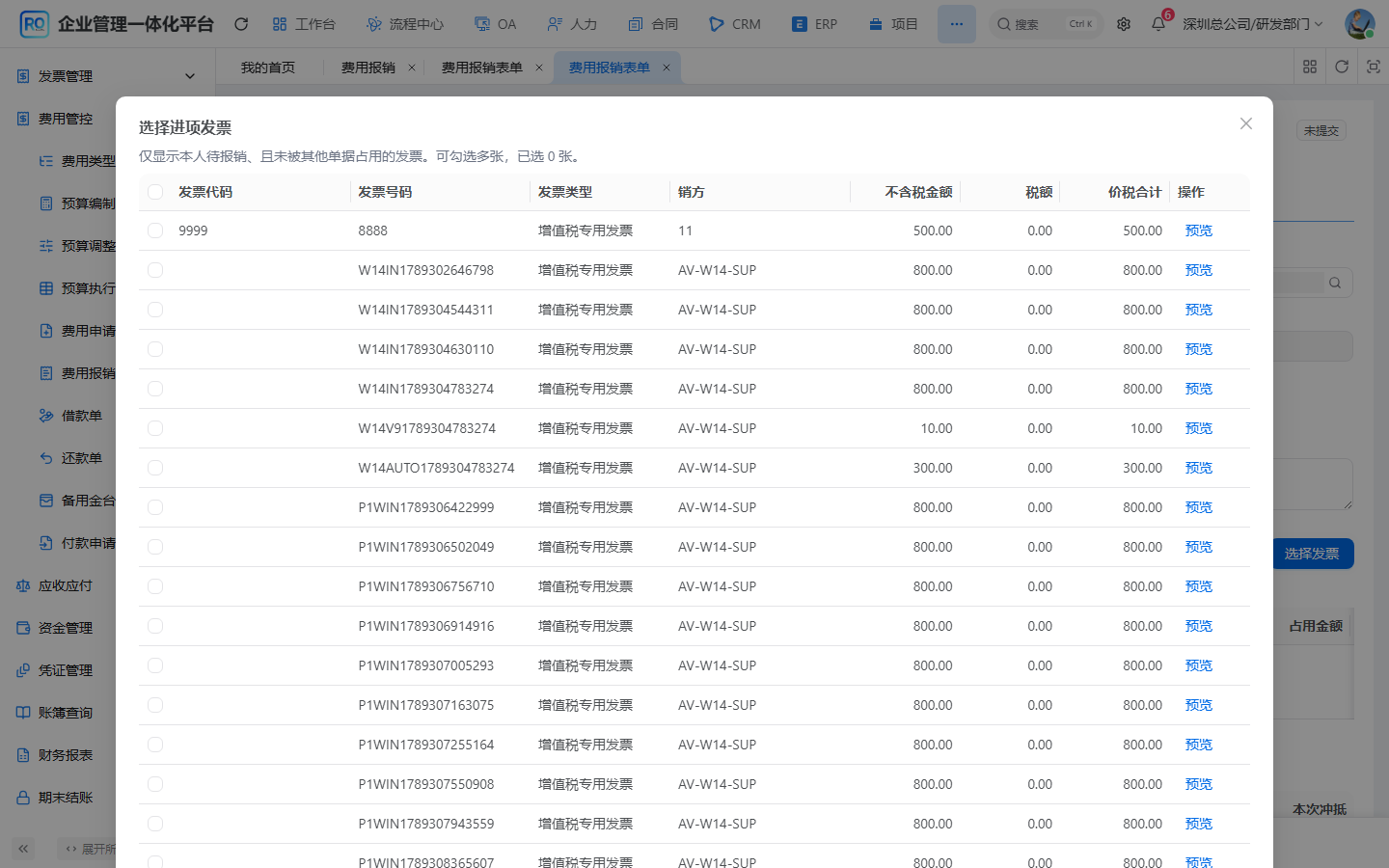Viewport: 1389px width, 868px height.
Task: Open 账簿查询 in the sidebar
Action: coord(64,713)
